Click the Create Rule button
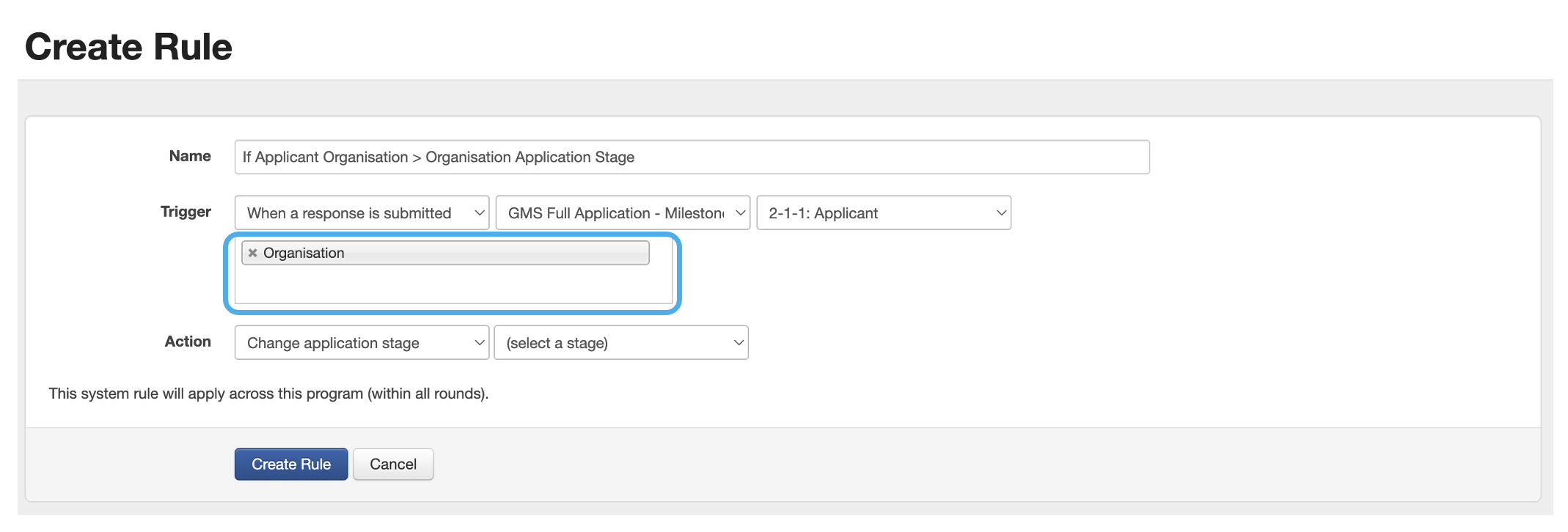 (x=291, y=465)
